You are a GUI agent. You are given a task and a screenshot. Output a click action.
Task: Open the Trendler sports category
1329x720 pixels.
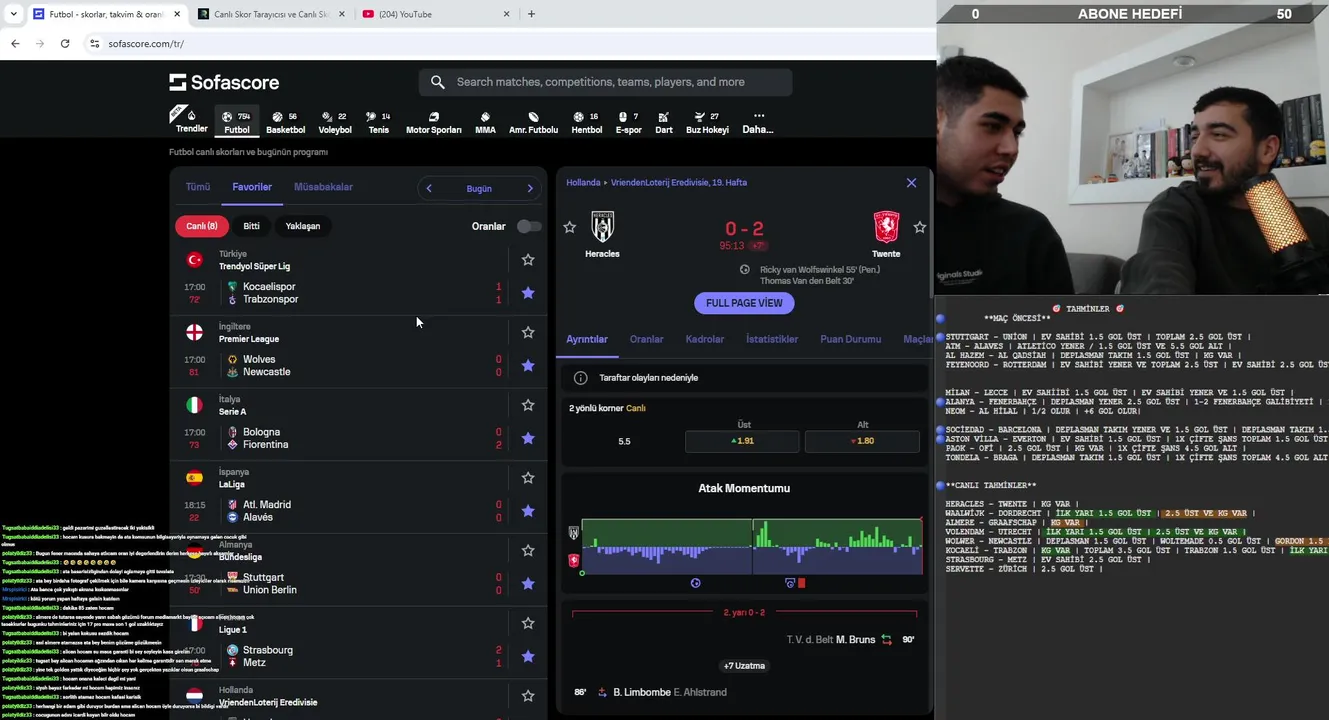point(191,121)
